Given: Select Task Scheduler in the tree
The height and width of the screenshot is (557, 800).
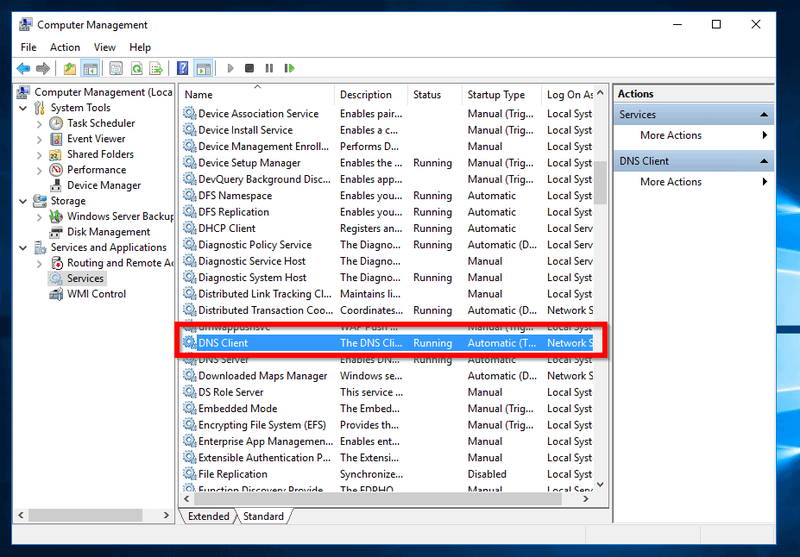Looking at the screenshot, I should click(101, 123).
